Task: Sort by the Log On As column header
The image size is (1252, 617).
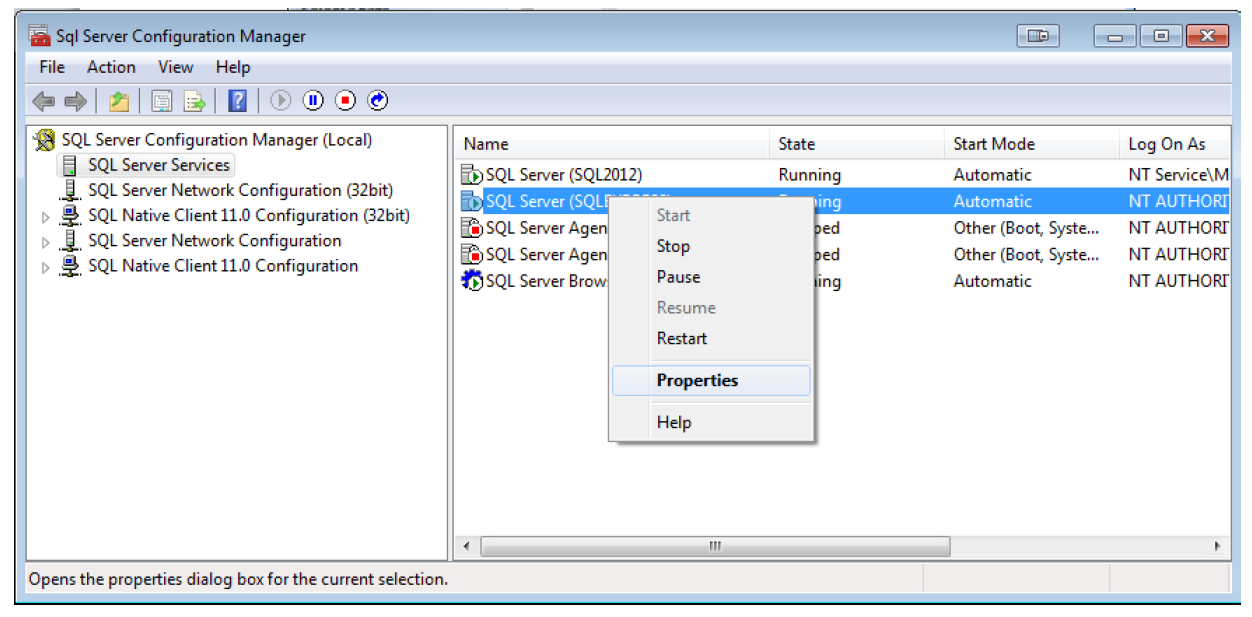Action: 1175,144
